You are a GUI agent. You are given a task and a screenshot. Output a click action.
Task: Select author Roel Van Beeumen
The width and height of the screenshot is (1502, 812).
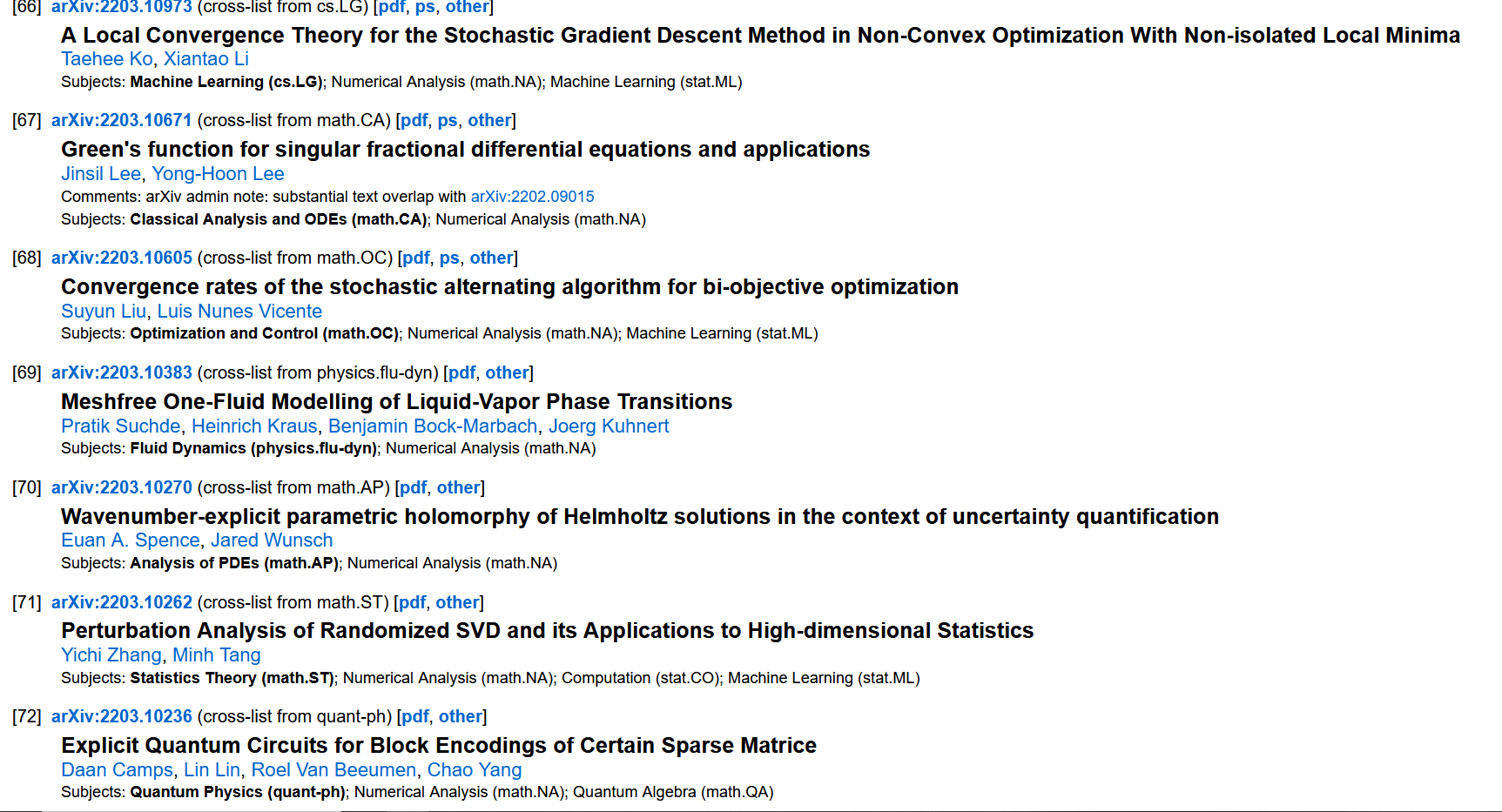(x=333, y=769)
